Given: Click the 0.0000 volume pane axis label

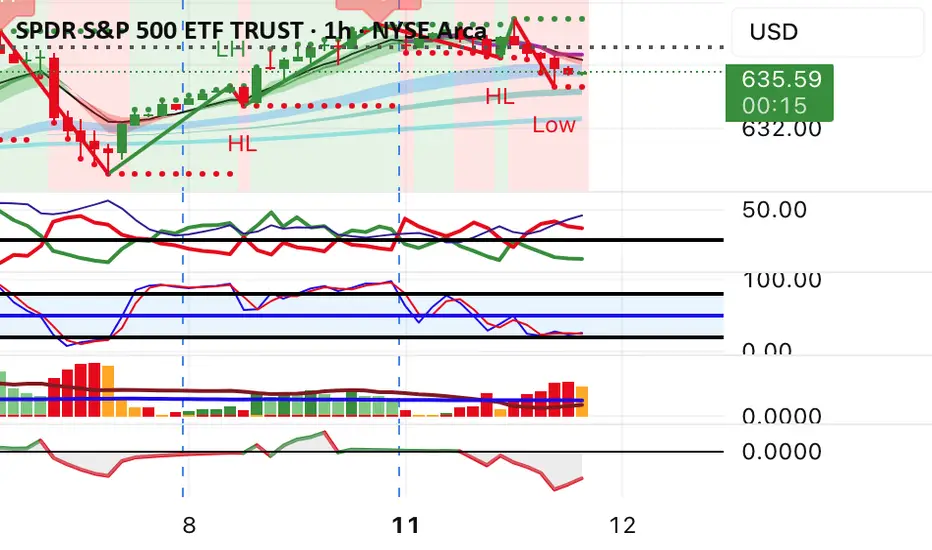Looking at the screenshot, I should pos(782,416).
